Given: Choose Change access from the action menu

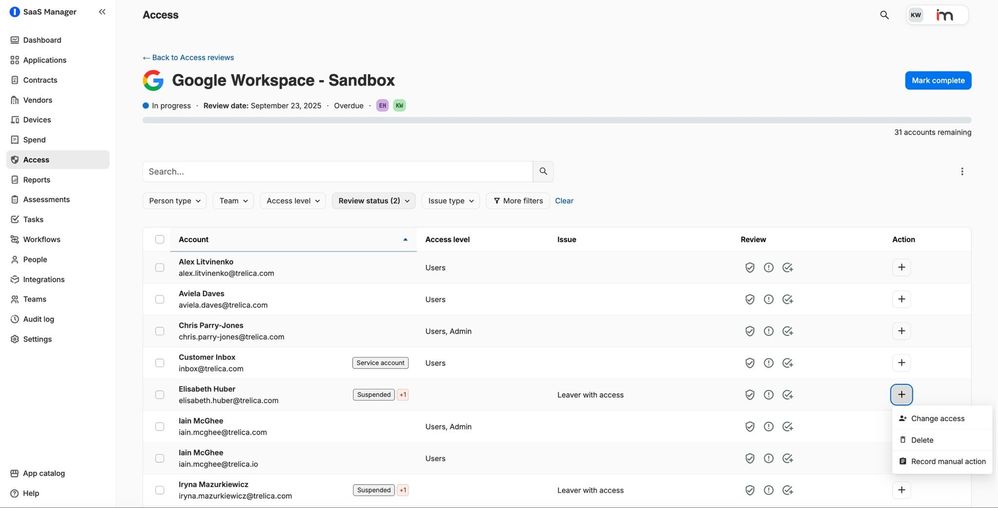Looking at the screenshot, I should point(937,419).
